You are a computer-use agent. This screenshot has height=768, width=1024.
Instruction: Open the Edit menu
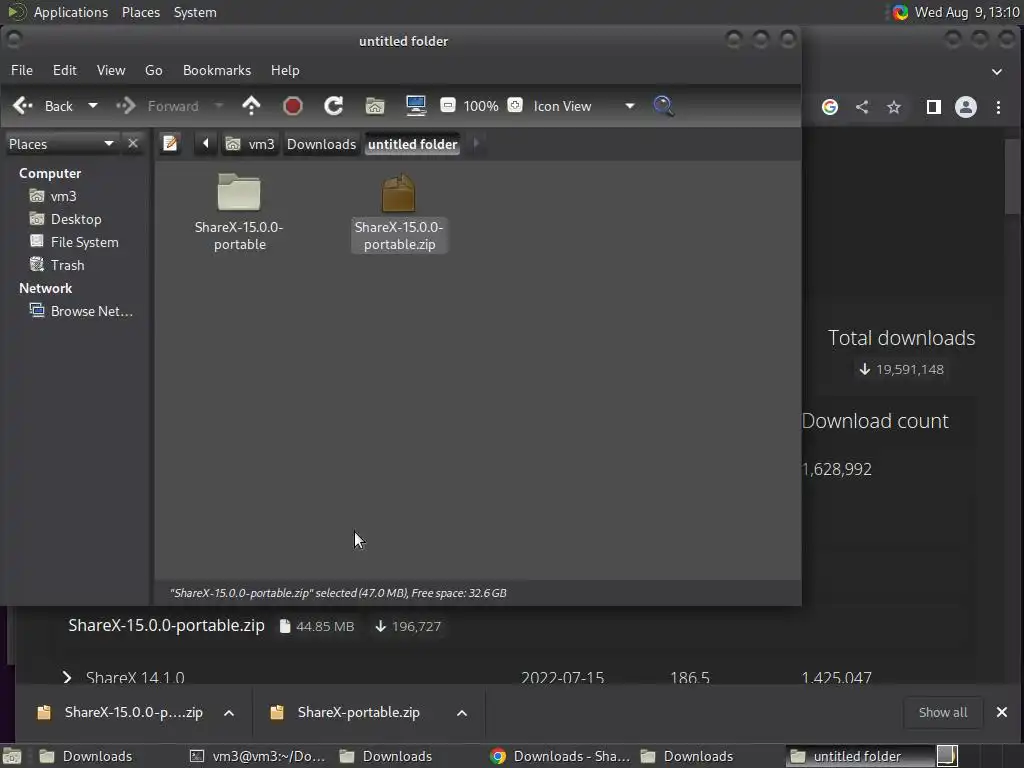tap(65, 70)
